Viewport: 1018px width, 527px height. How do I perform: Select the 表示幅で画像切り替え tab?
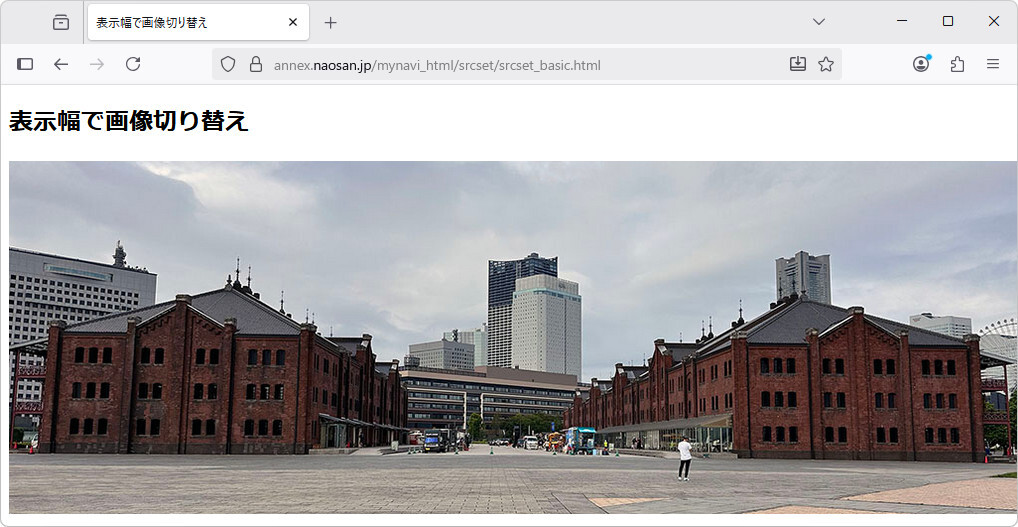coord(180,22)
